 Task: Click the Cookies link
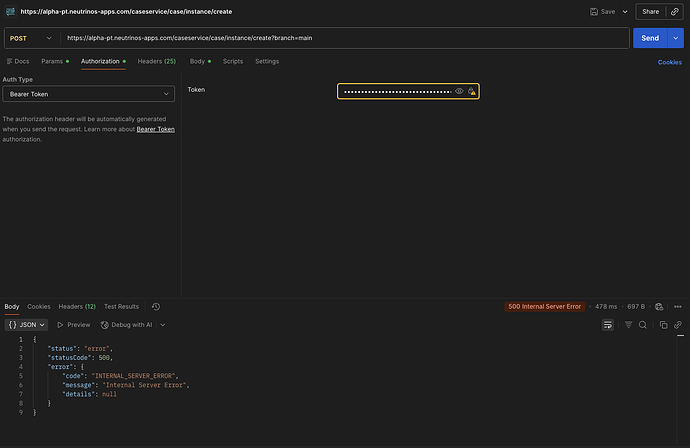pos(669,62)
